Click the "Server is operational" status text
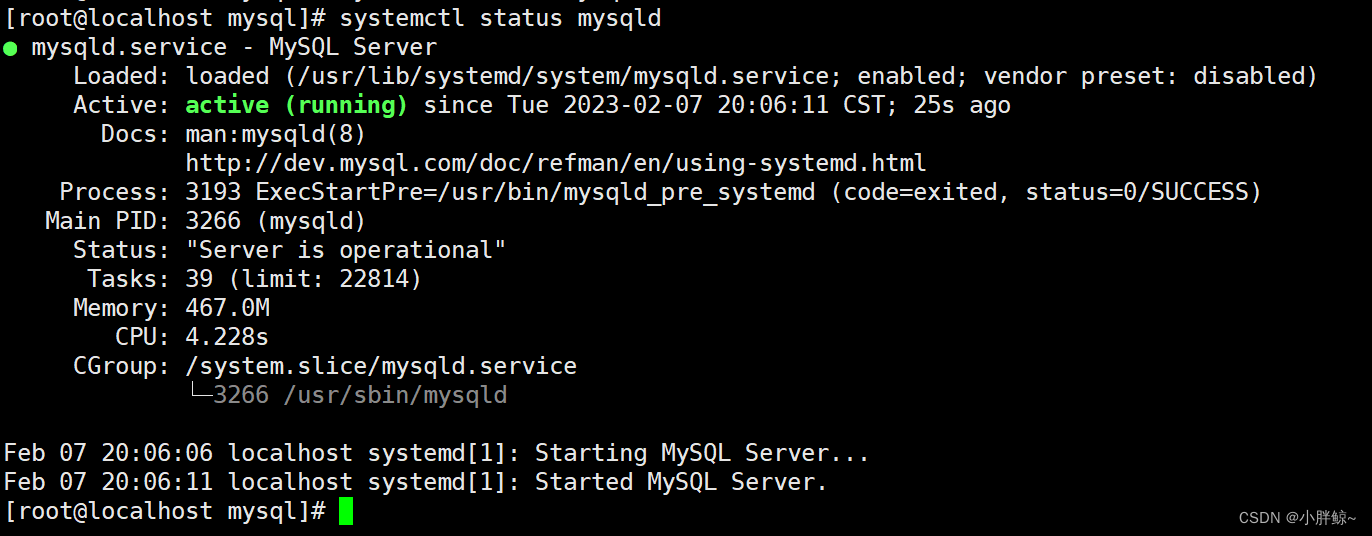 point(346,250)
